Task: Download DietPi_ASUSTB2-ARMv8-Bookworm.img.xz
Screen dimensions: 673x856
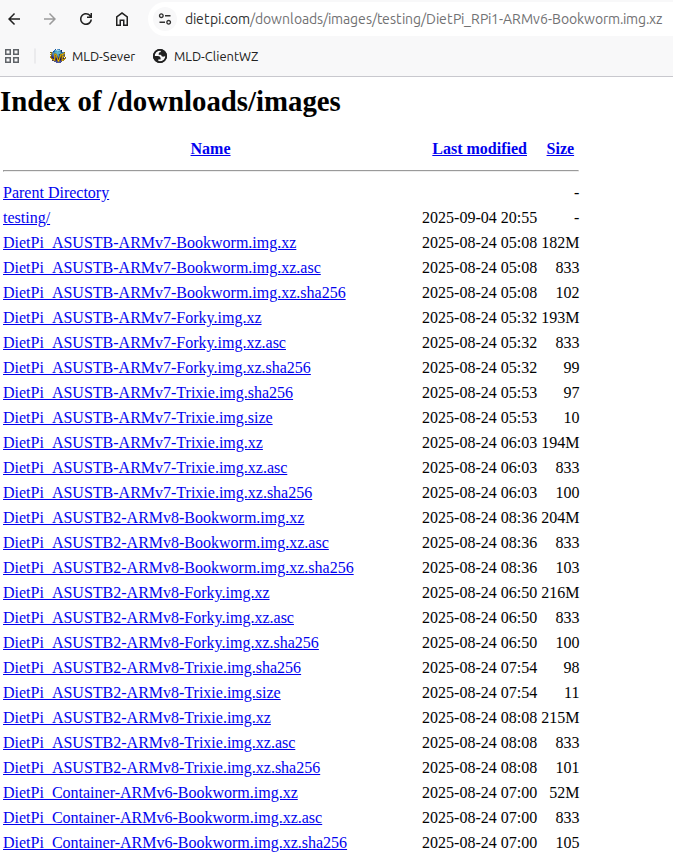Action: click(x=154, y=518)
